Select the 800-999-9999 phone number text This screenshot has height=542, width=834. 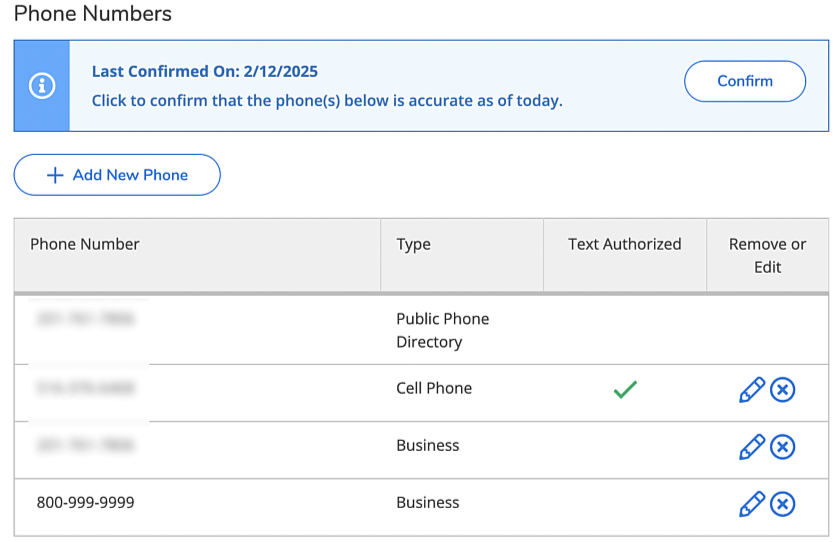pos(85,503)
